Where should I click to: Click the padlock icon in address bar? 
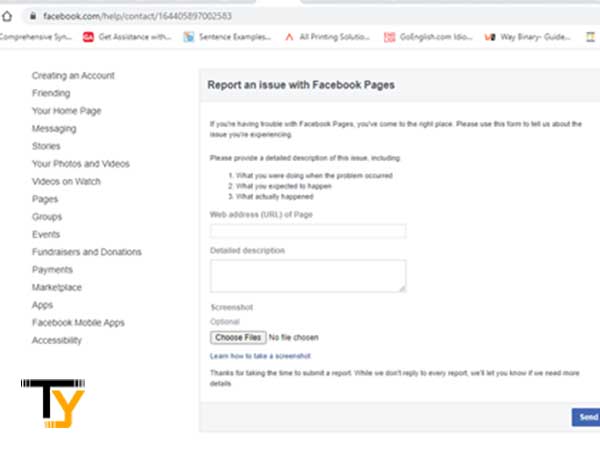(x=33, y=16)
